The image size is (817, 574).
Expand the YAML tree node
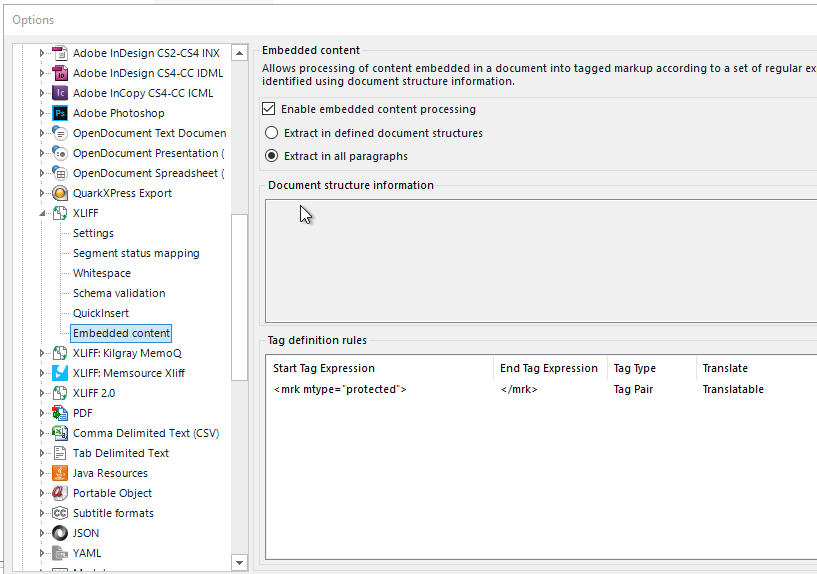(42, 553)
